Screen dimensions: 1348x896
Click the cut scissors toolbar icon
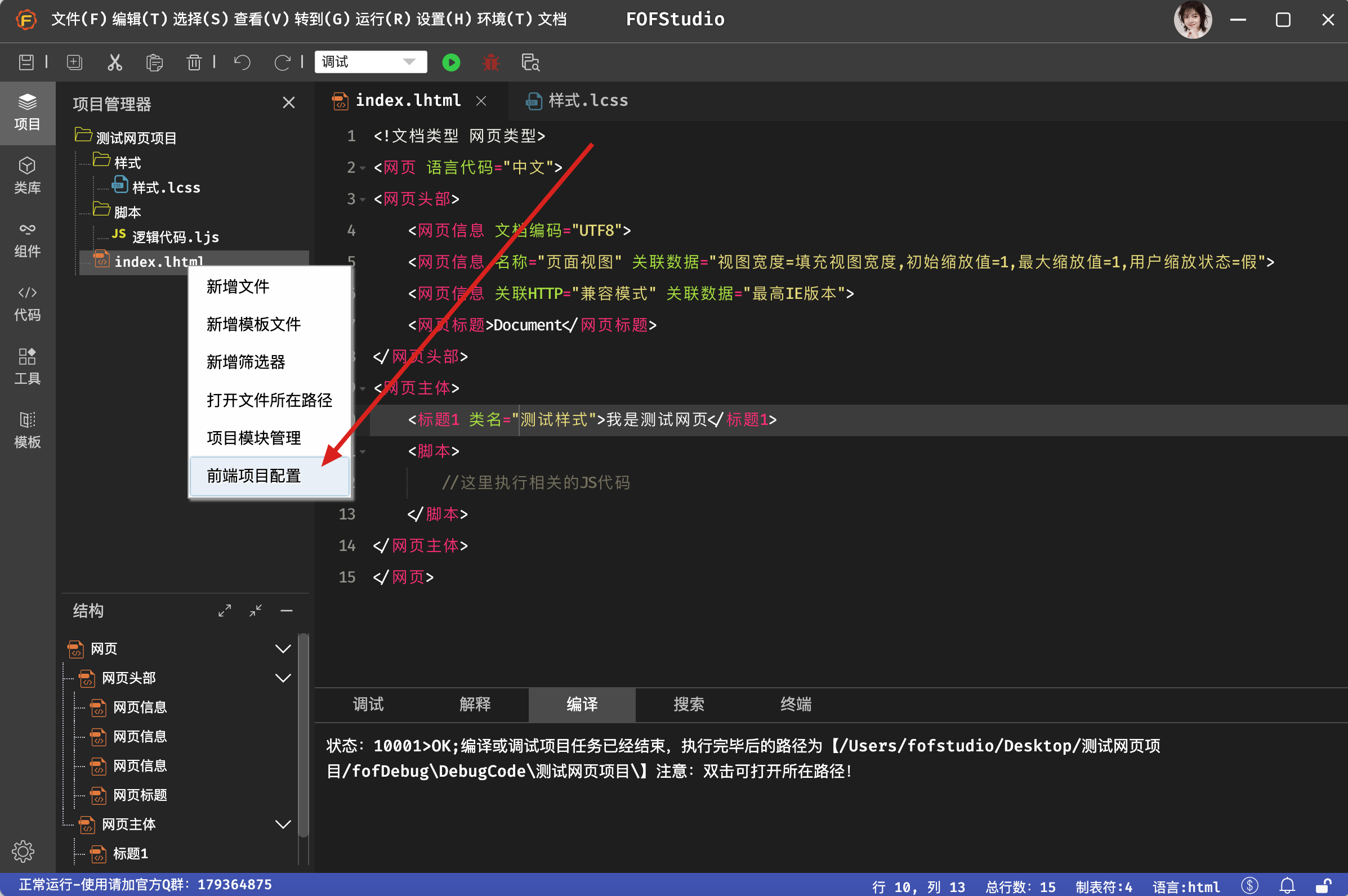tap(115, 62)
